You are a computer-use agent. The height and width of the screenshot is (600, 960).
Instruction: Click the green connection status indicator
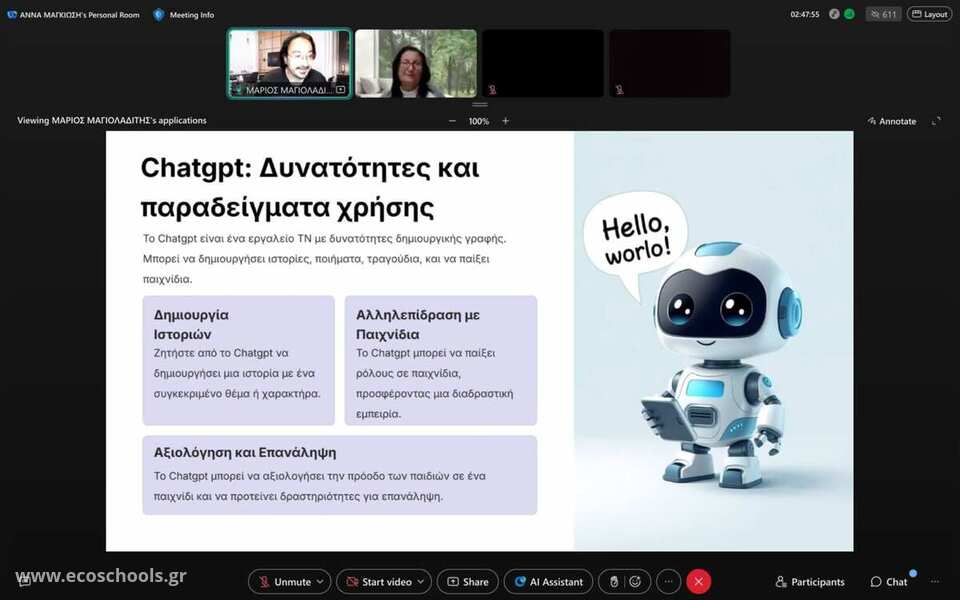tap(849, 14)
